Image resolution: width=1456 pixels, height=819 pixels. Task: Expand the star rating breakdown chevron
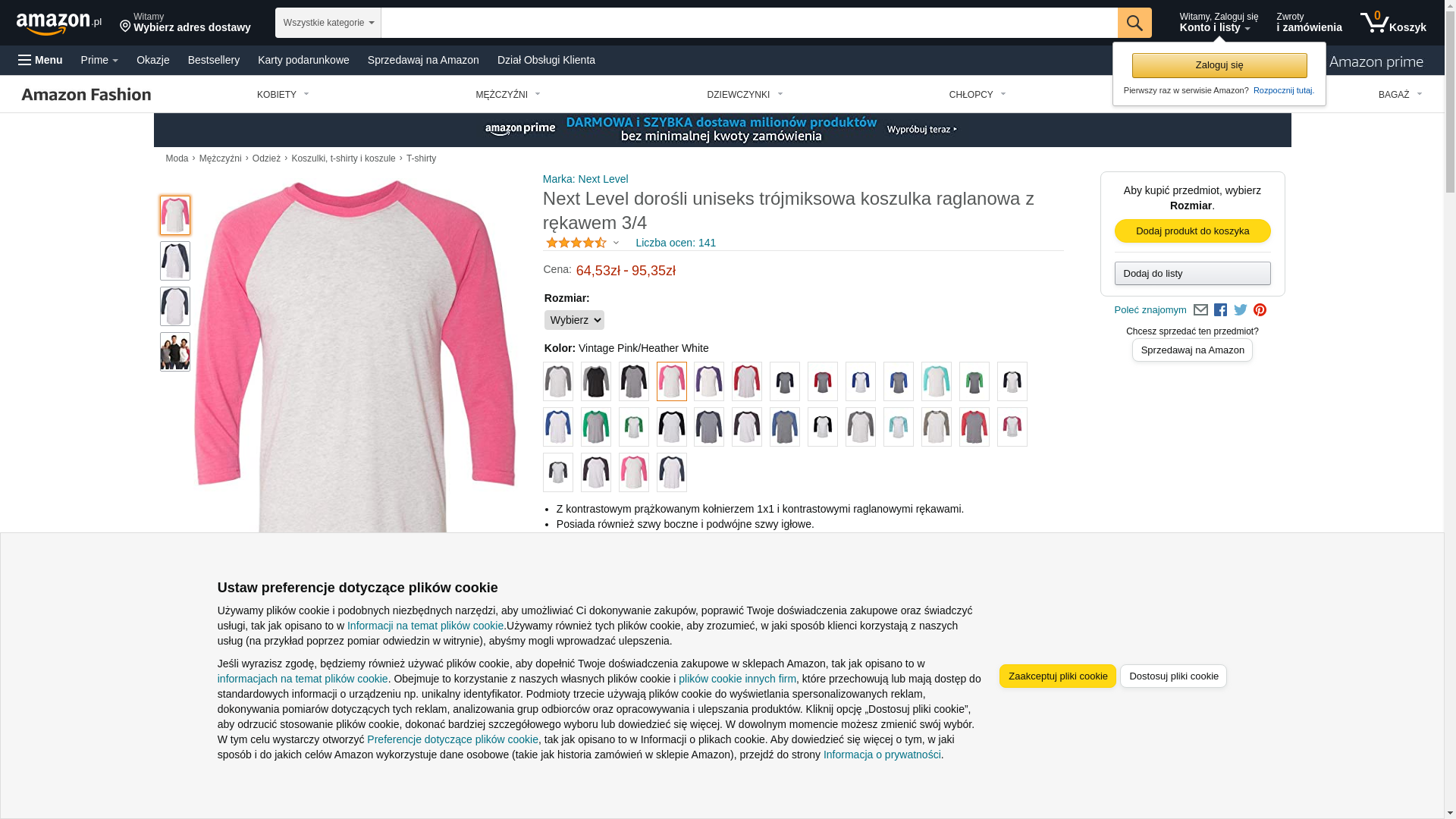click(x=616, y=243)
